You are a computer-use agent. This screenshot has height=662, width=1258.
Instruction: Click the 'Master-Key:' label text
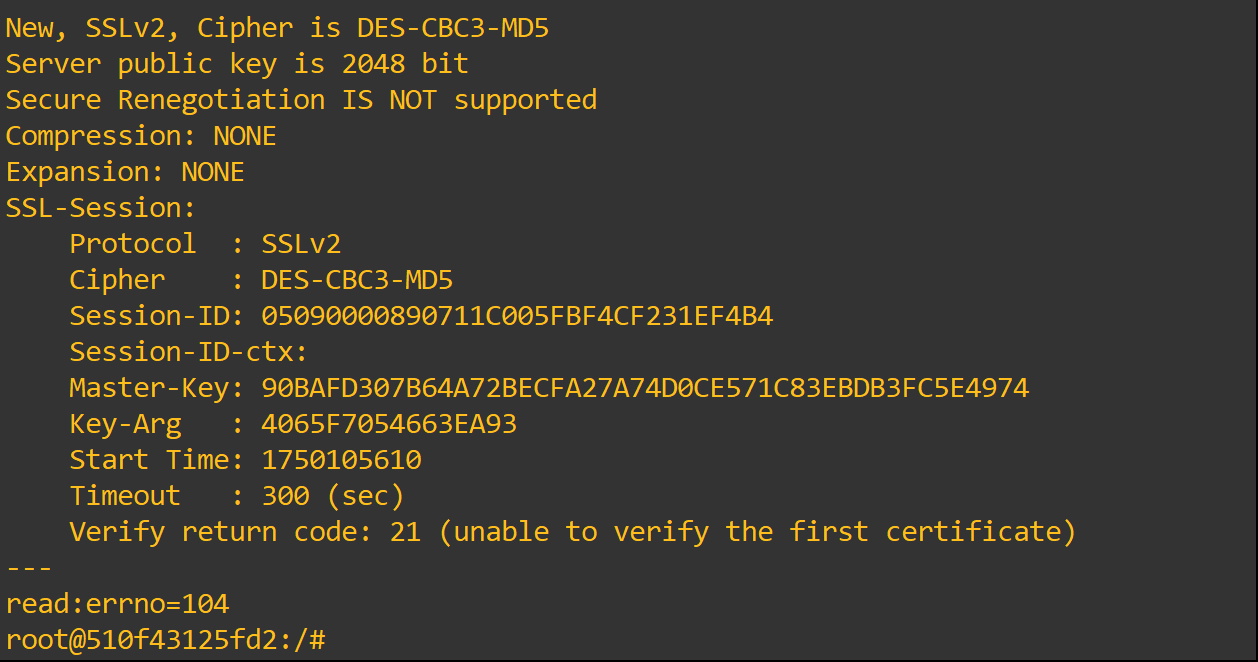click(157, 388)
